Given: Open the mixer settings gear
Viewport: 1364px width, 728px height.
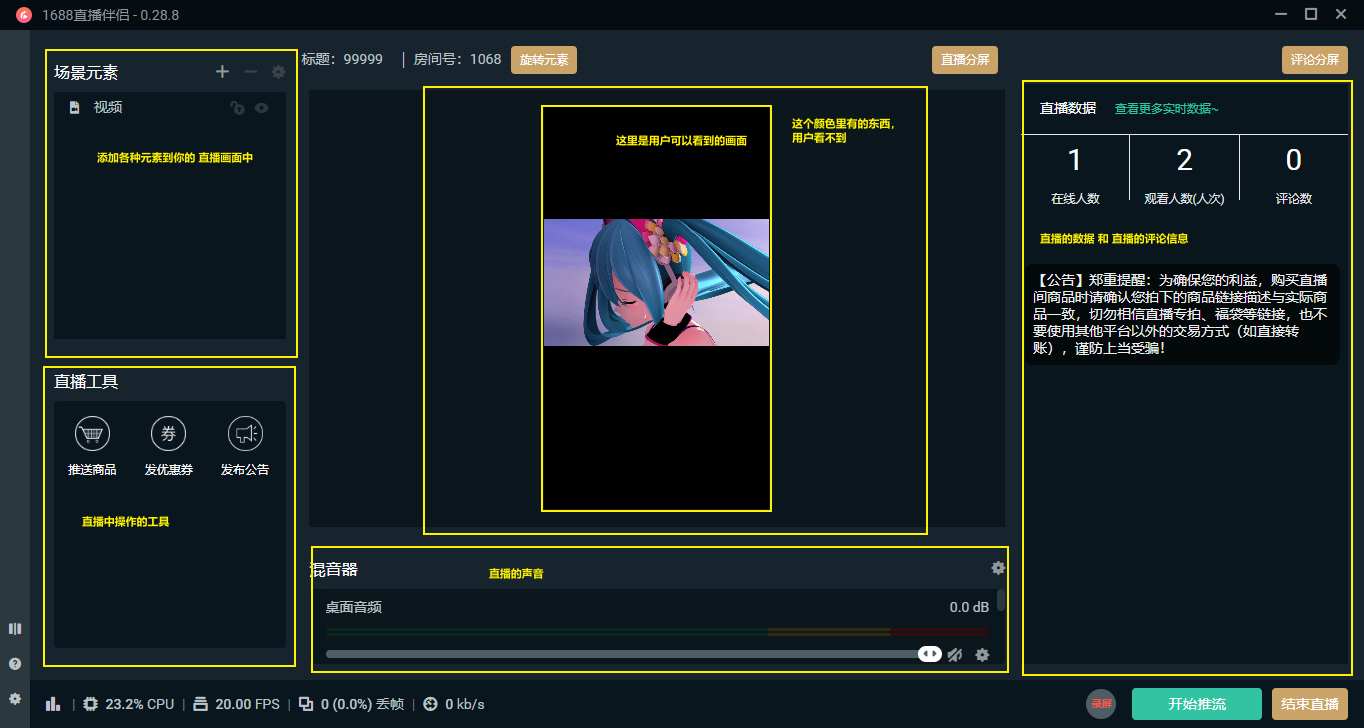Looking at the screenshot, I should coord(997,568).
